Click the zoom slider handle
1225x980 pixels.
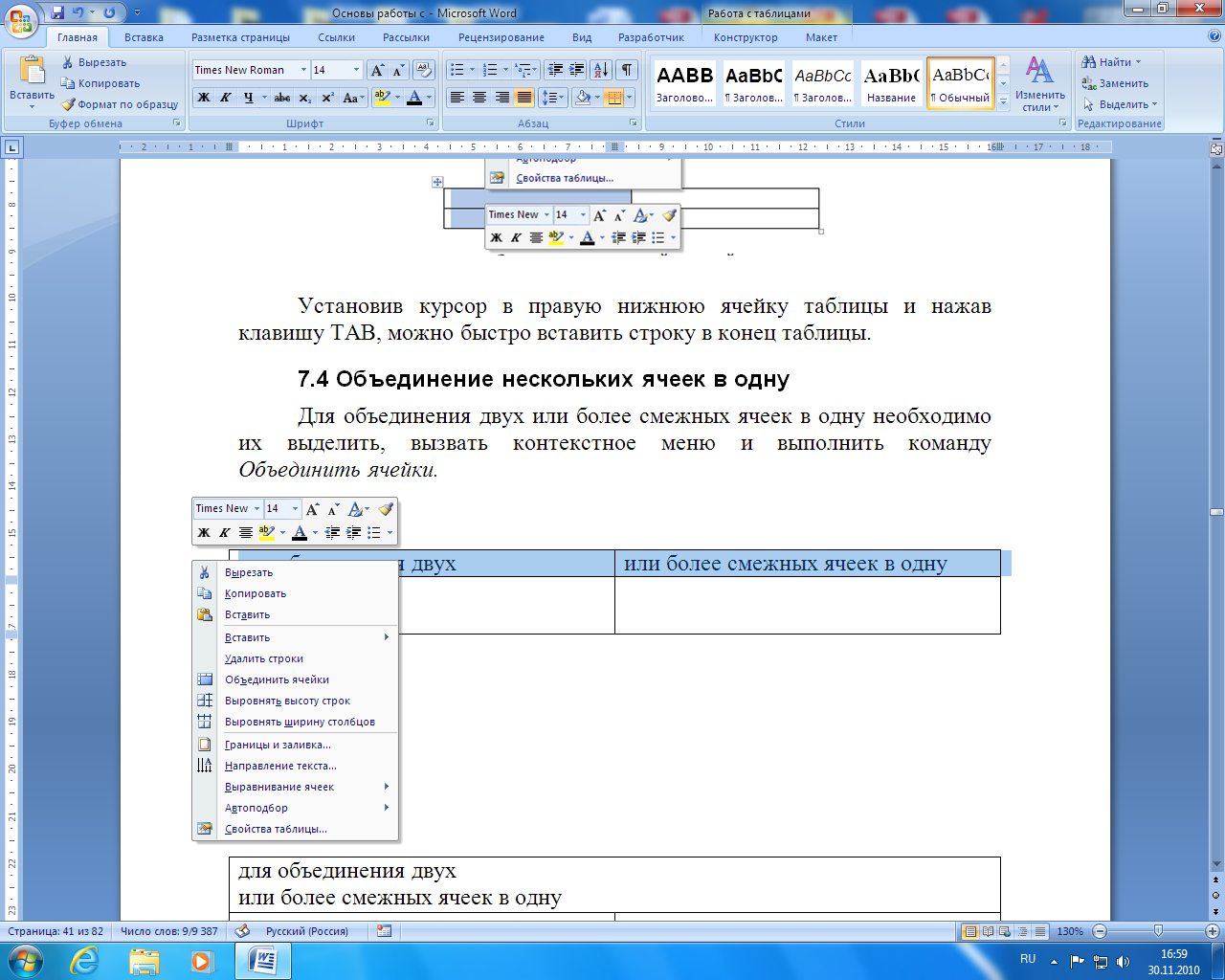coord(1158,931)
